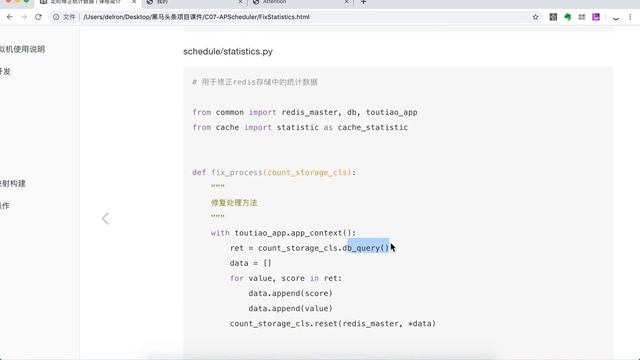
Task: Open the green Evernote extension icon
Action: click(567, 17)
